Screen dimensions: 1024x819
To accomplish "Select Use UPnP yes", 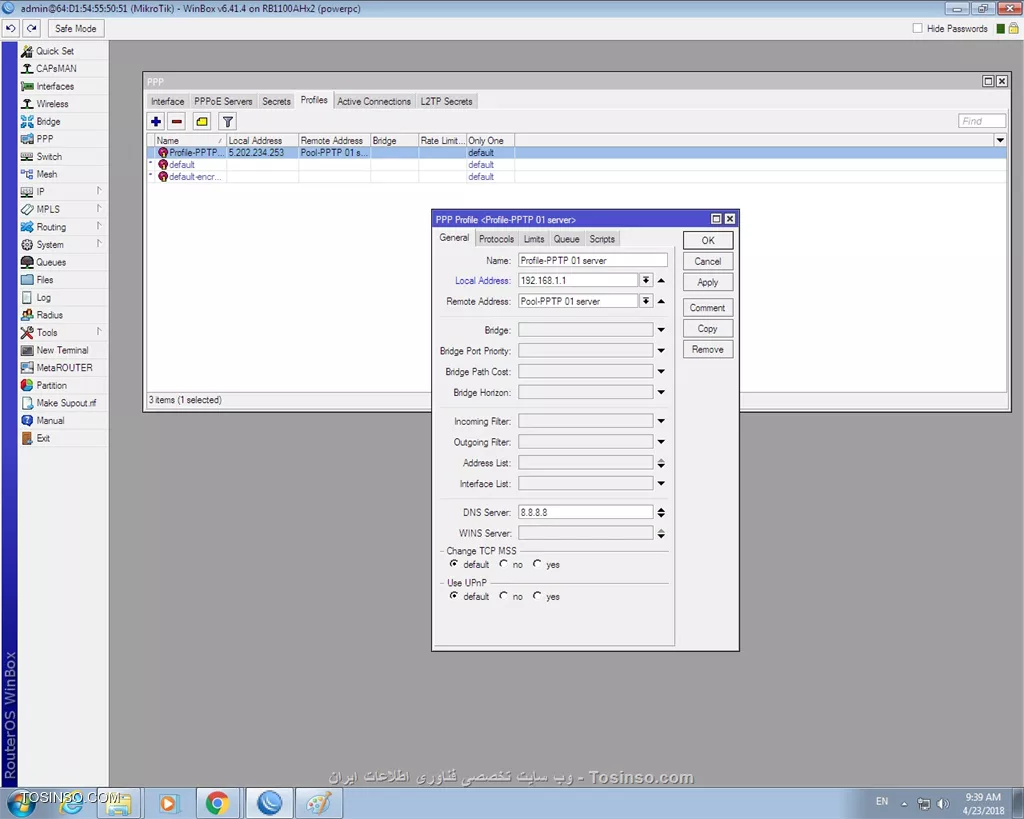I will 537,596.
